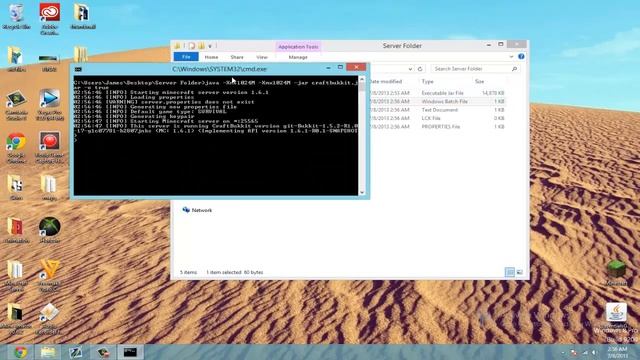Open the View ribbon tab
The width and height of the screenshot is (640, 360).
[262, 57]
